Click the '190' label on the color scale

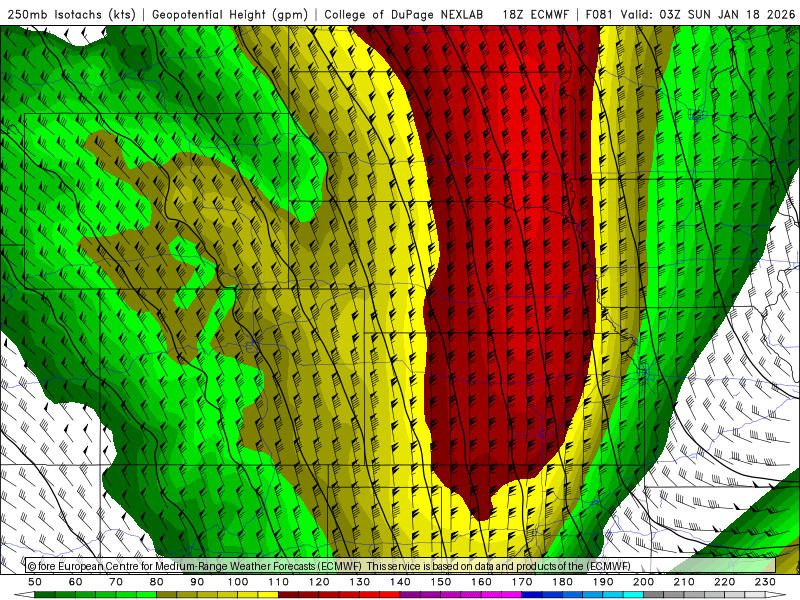coord(603,582)
